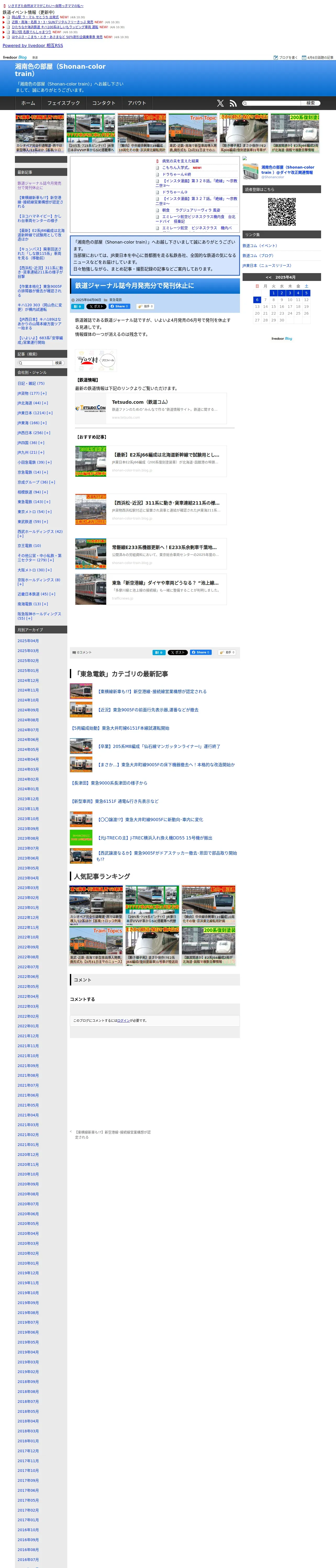Screen dimensions: 336x1568
Task: Select day 6 in the 2025年4月 calendar
Action: point(257,300)
